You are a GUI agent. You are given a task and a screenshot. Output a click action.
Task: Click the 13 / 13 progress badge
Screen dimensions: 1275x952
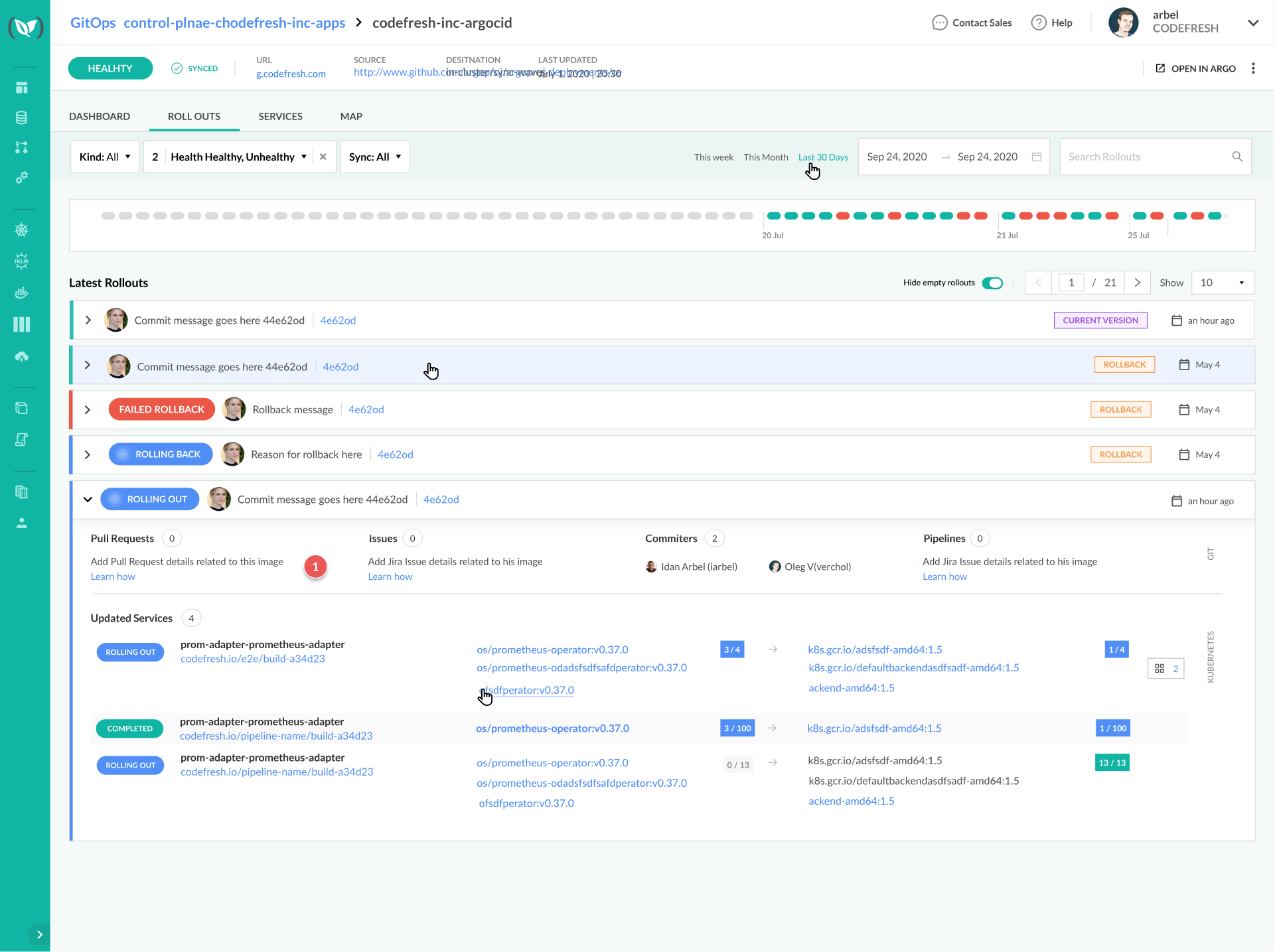(x=1112, y=763)
